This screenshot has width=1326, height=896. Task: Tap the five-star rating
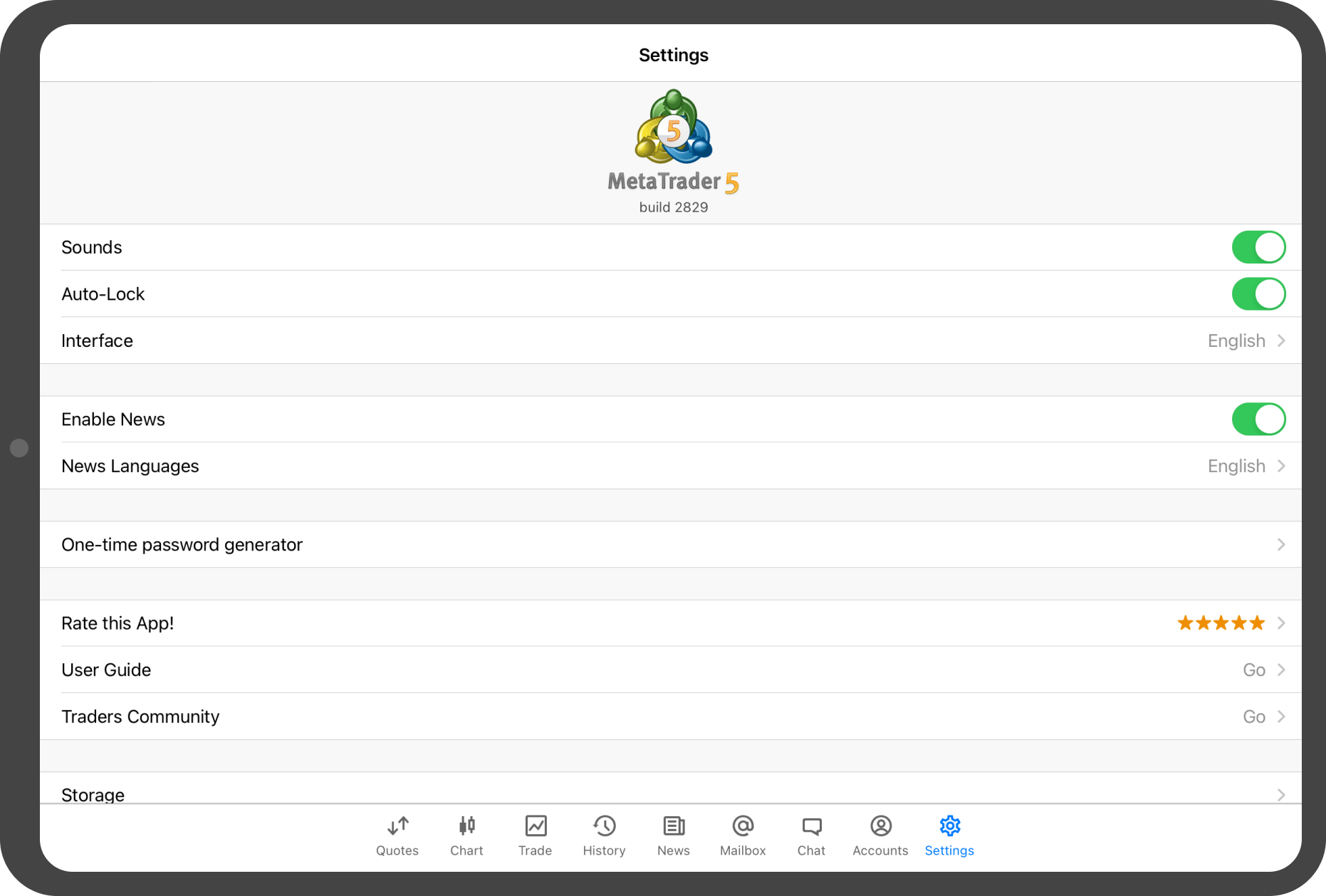pos(1221,623)
